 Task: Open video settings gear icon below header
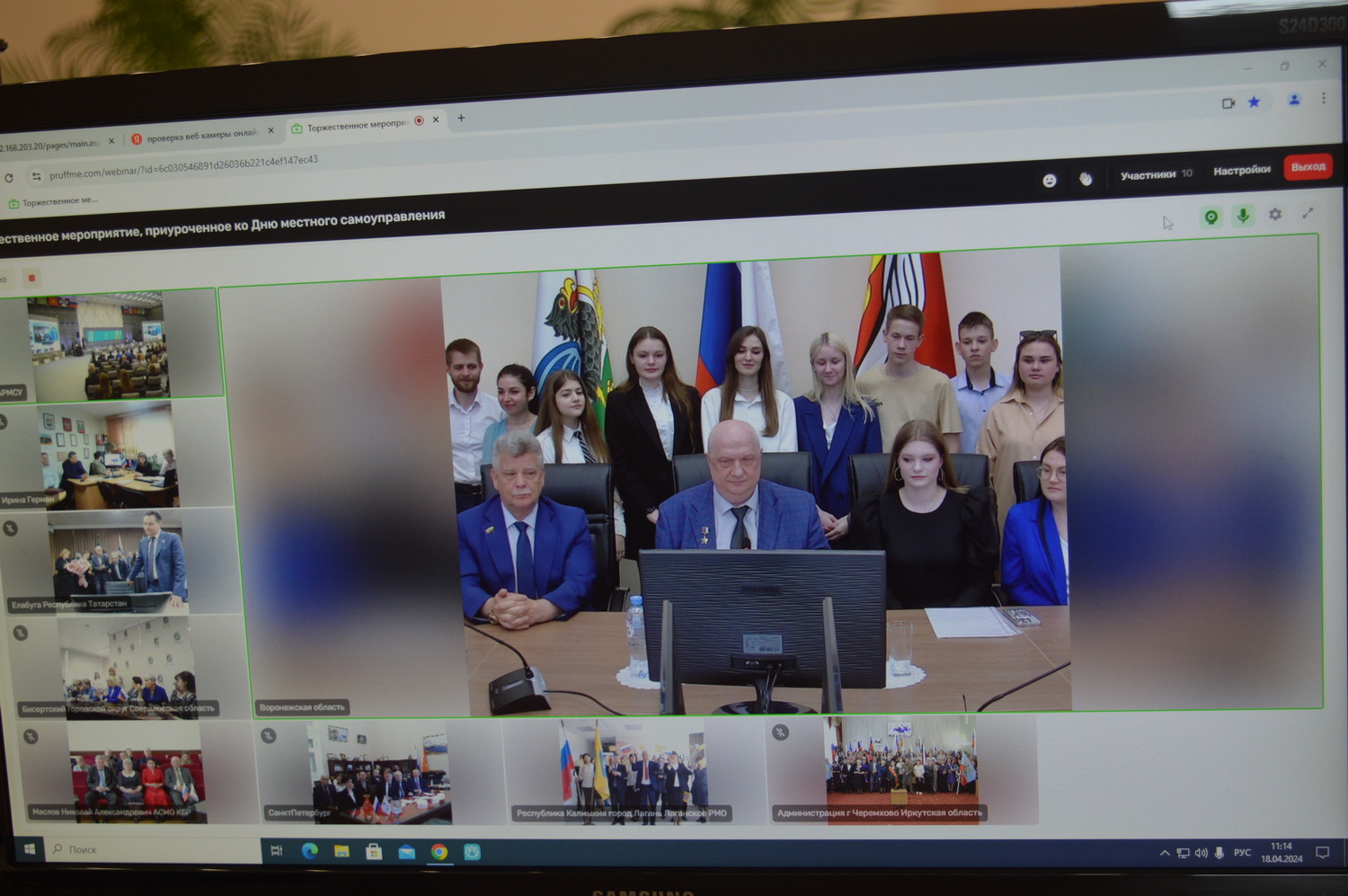point(1275,214)
